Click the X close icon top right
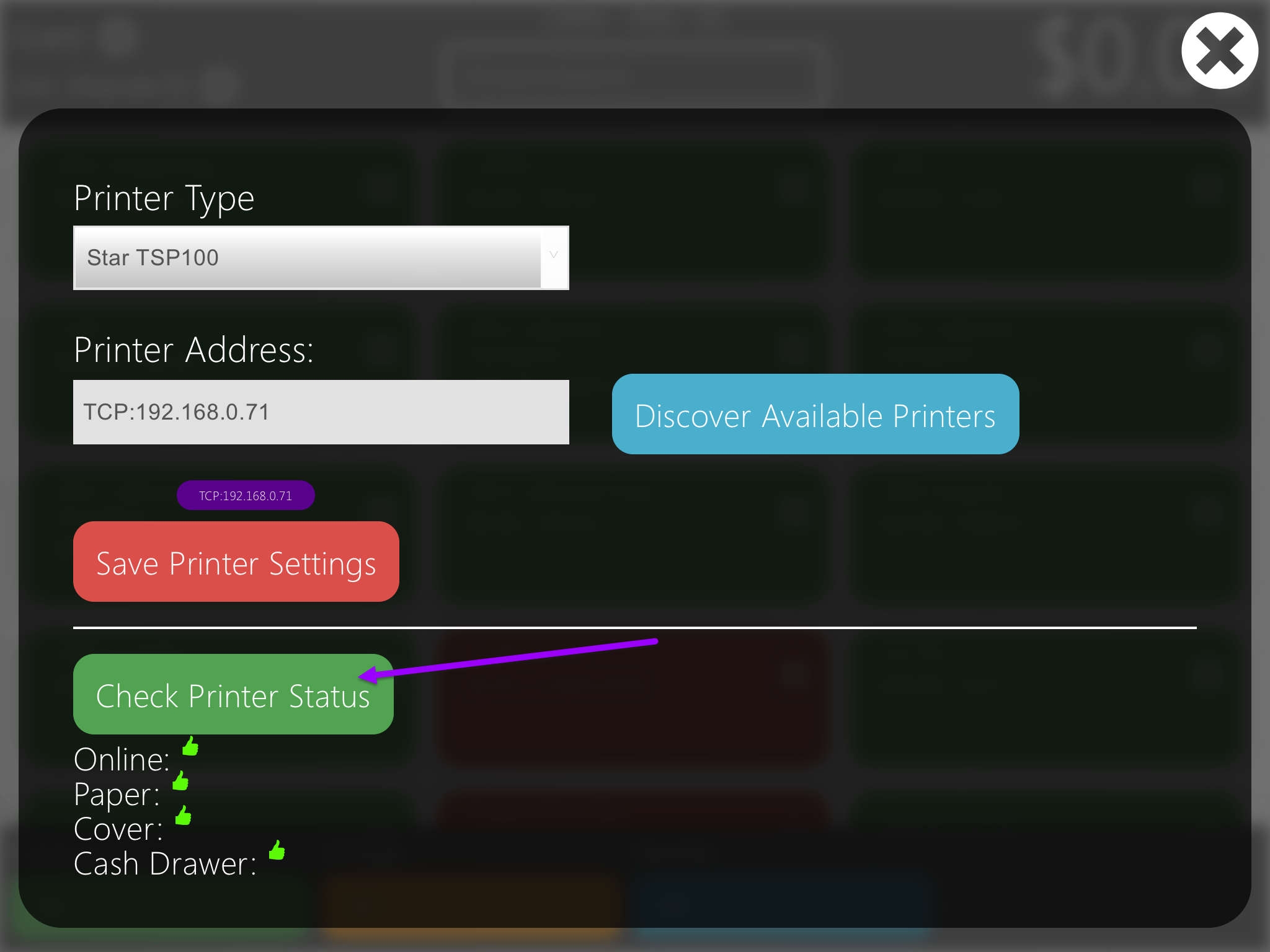This screenshot has width=1270, height=952. [x=1219, y=50]
